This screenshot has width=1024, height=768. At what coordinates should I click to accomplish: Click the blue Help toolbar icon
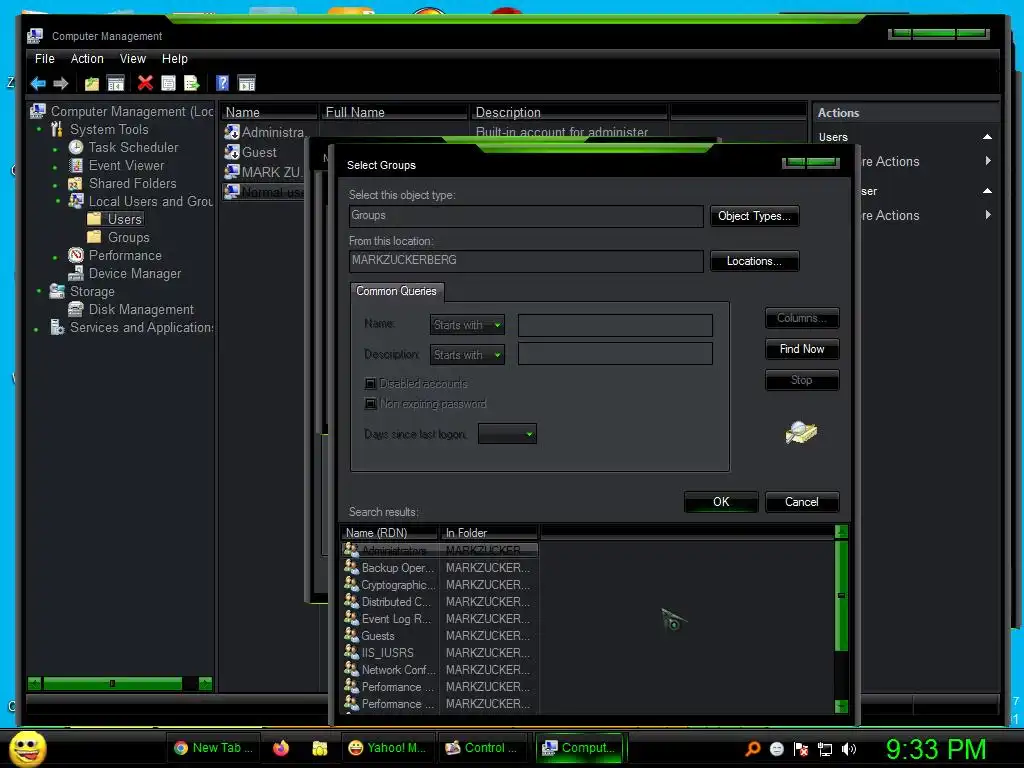tap(222, 83)
